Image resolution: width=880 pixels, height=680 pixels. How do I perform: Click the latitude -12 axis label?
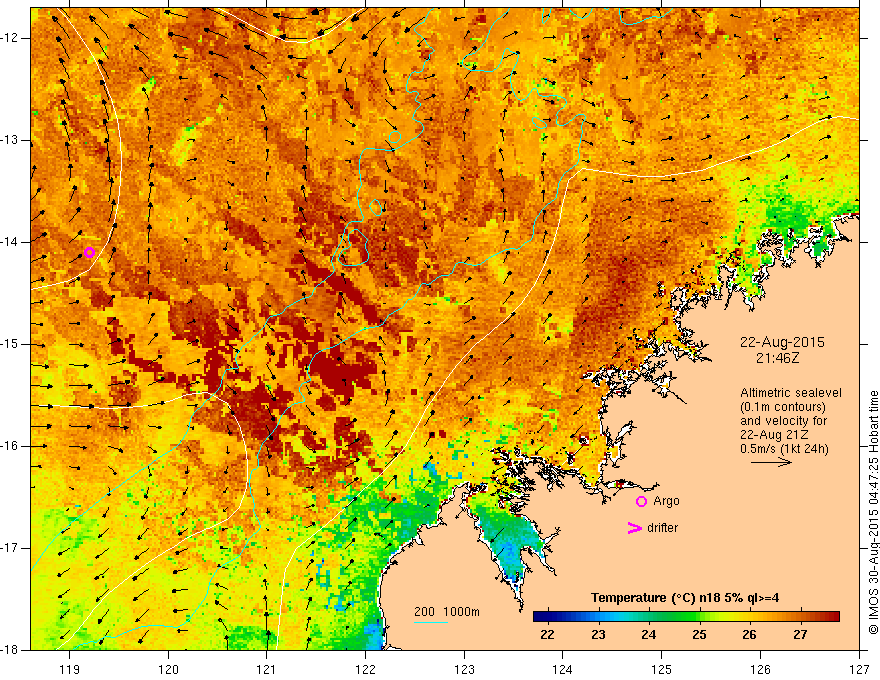(x=11, y=38)
